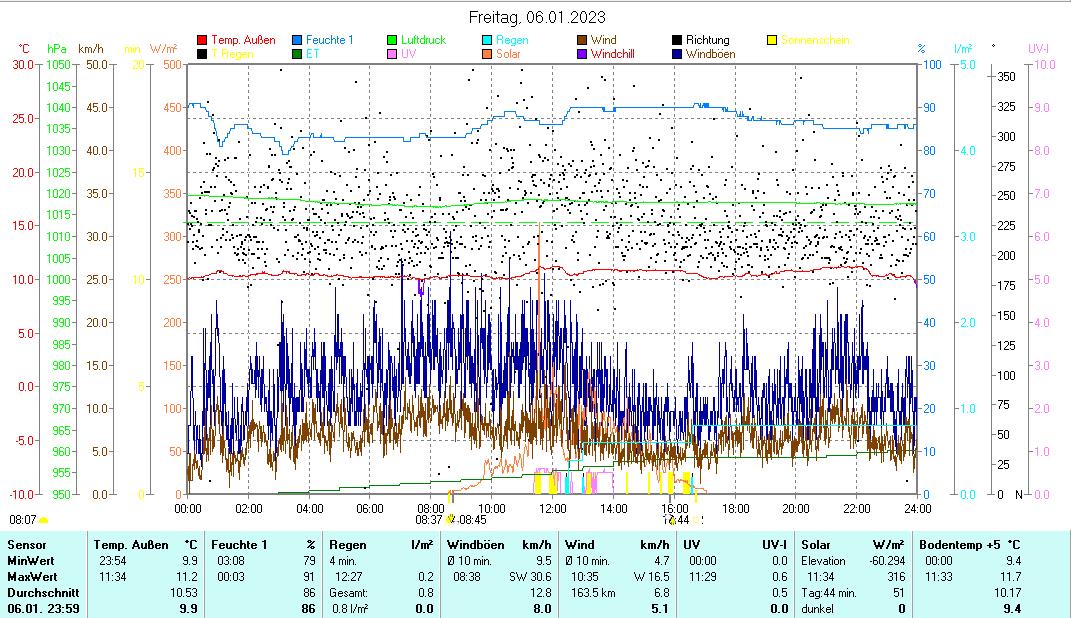Click the dark blue Windböen legend square
The image size is (1071, 618).
click(x=677, y=54)
